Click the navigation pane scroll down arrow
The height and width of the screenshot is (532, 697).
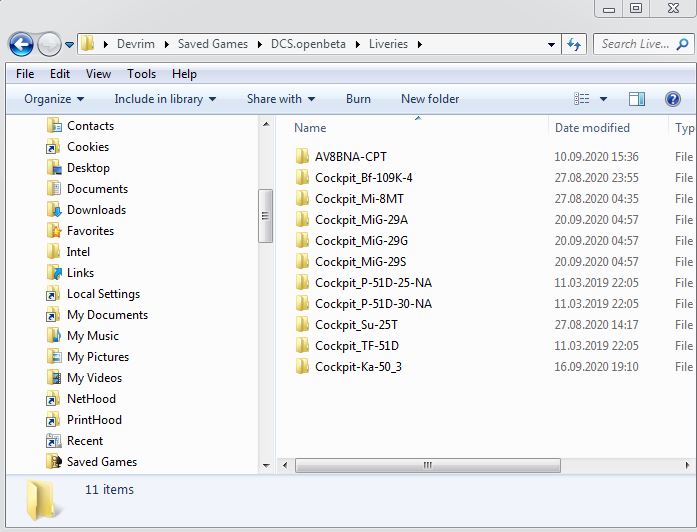click(266, 466)
